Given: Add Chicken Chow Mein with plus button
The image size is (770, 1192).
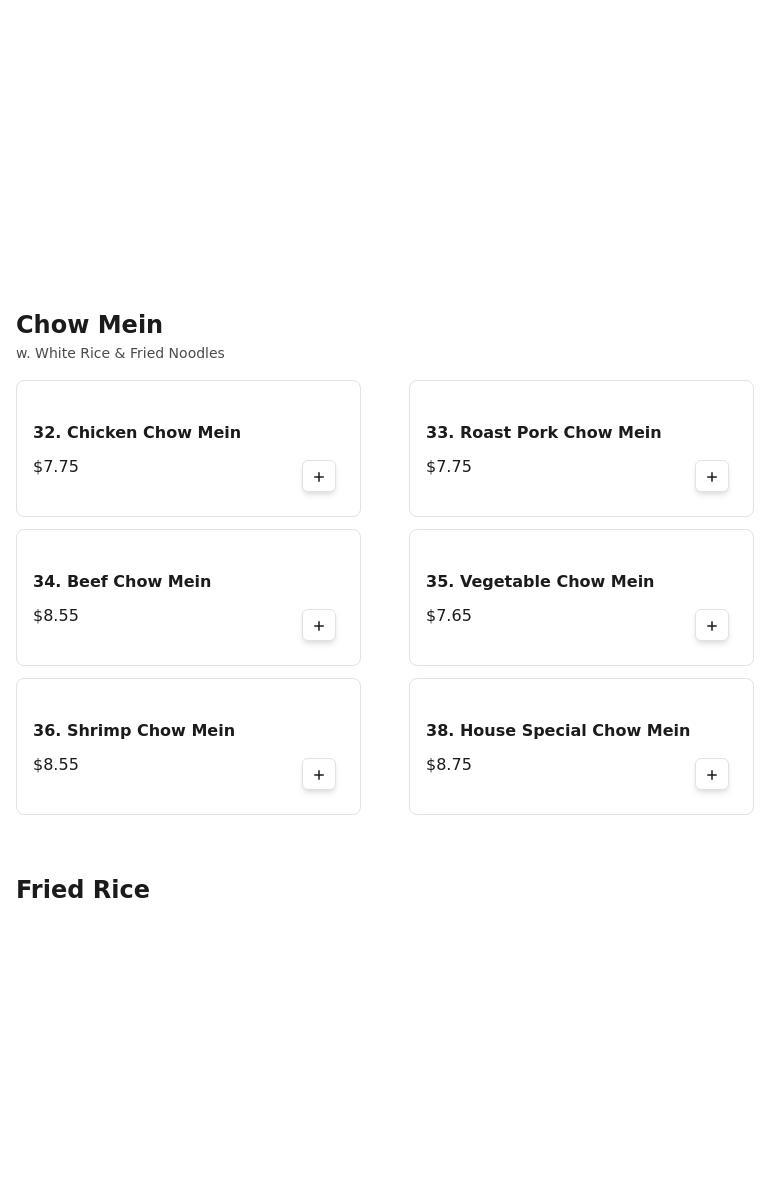Looking at the screenshot, I should click(319, 477).
